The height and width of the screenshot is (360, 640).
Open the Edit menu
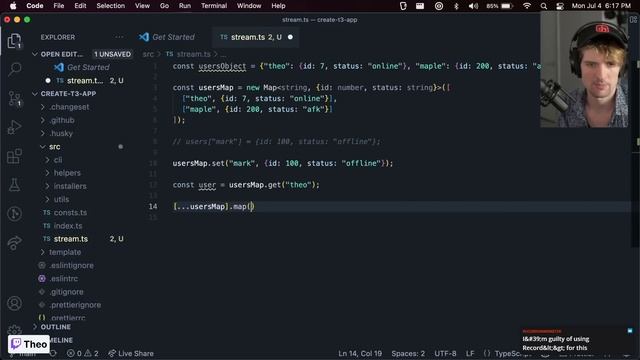80,6
